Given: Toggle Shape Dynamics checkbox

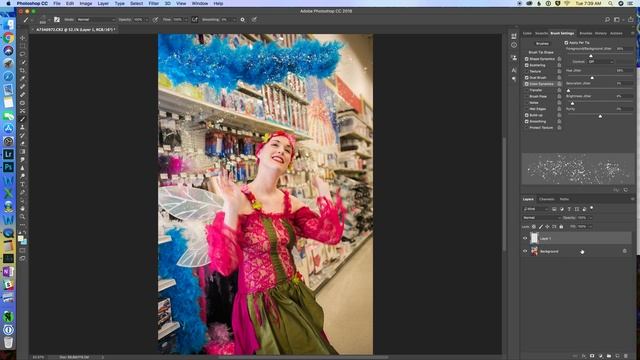Looking at the screenshot, I should (527, 59).
